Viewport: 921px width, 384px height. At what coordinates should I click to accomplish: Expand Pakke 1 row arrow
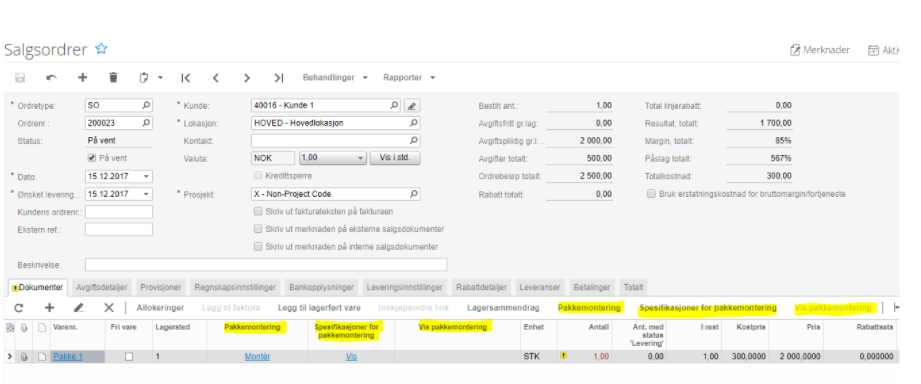click(9, 356)
